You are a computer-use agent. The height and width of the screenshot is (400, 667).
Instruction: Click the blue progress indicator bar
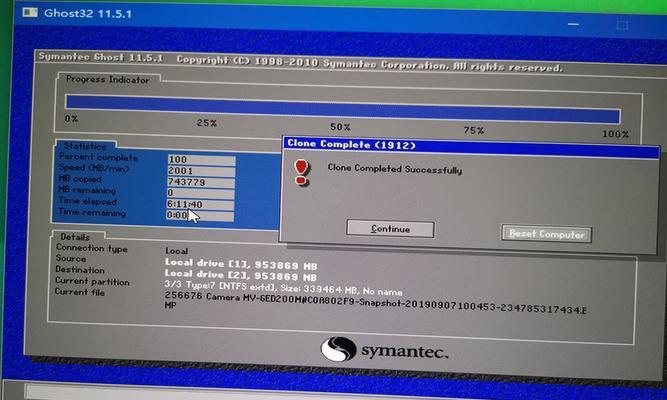coord(342,109)
